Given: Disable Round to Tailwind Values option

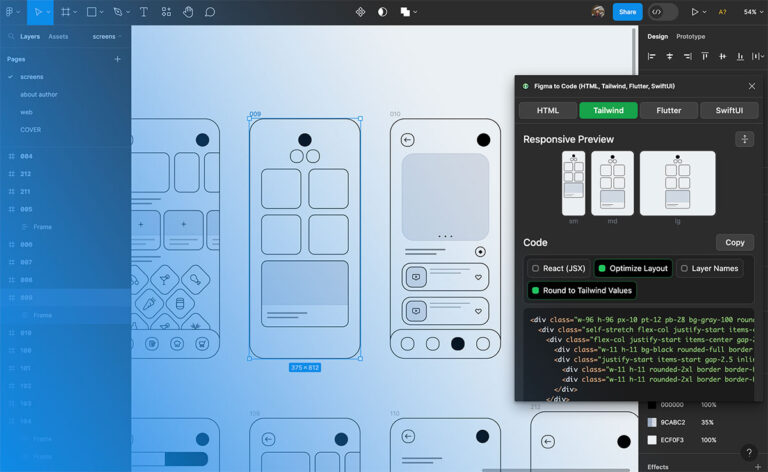Looking at the screenshot, I should (x=582, y=290).
